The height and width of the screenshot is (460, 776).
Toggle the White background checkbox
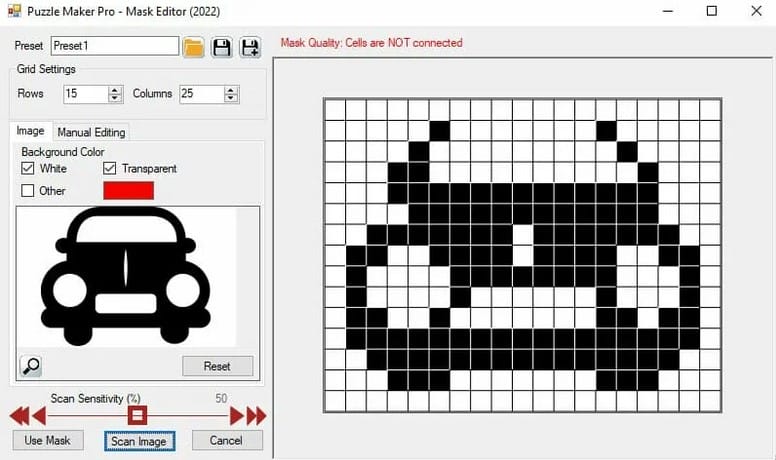(x=28, y=169)
